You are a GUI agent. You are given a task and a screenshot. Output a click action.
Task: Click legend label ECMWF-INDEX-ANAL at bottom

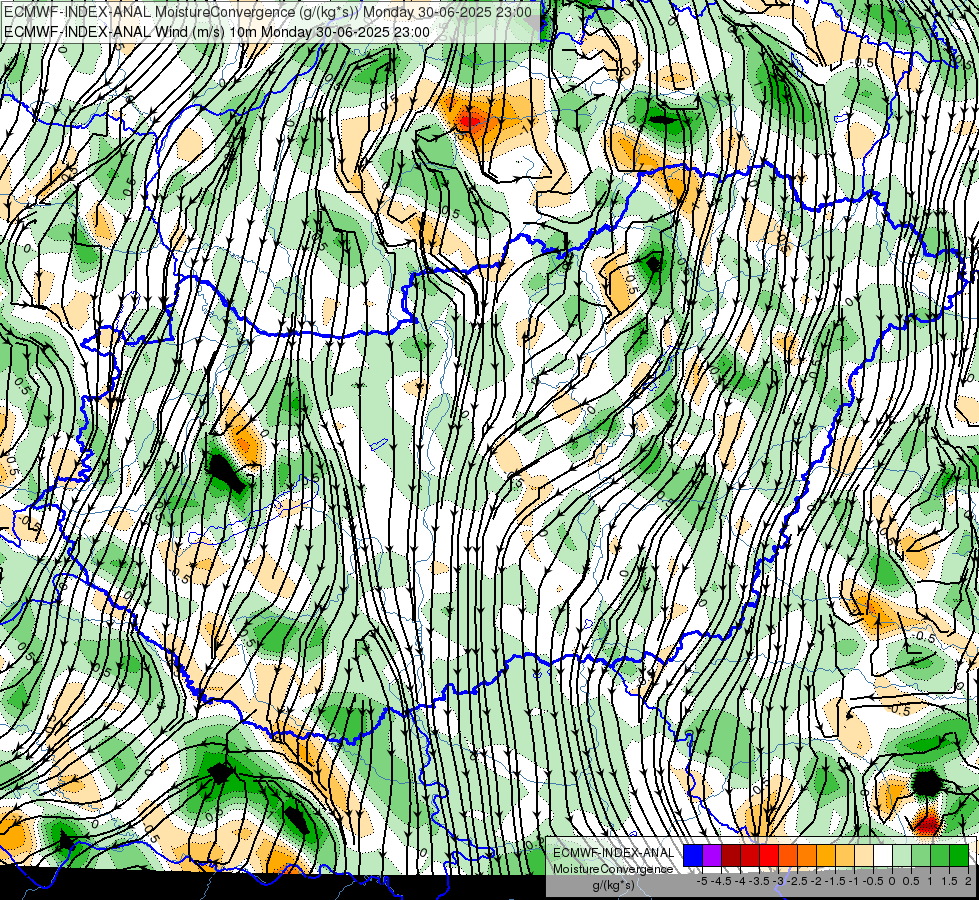pyautogui.click(x=614, y=853)
